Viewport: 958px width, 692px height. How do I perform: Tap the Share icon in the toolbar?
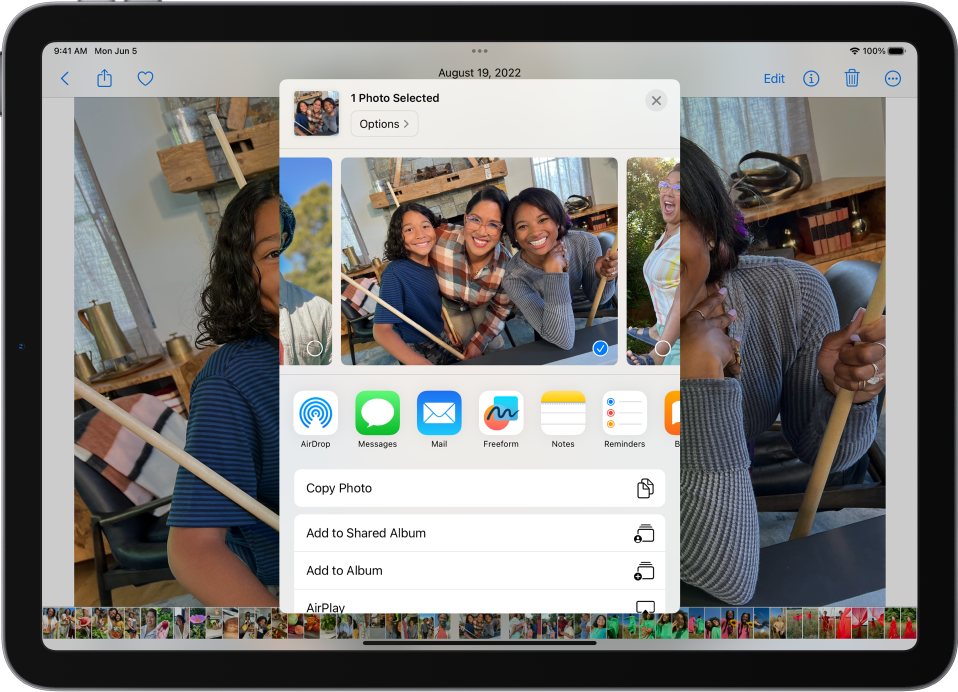click(x=104, y=78)
